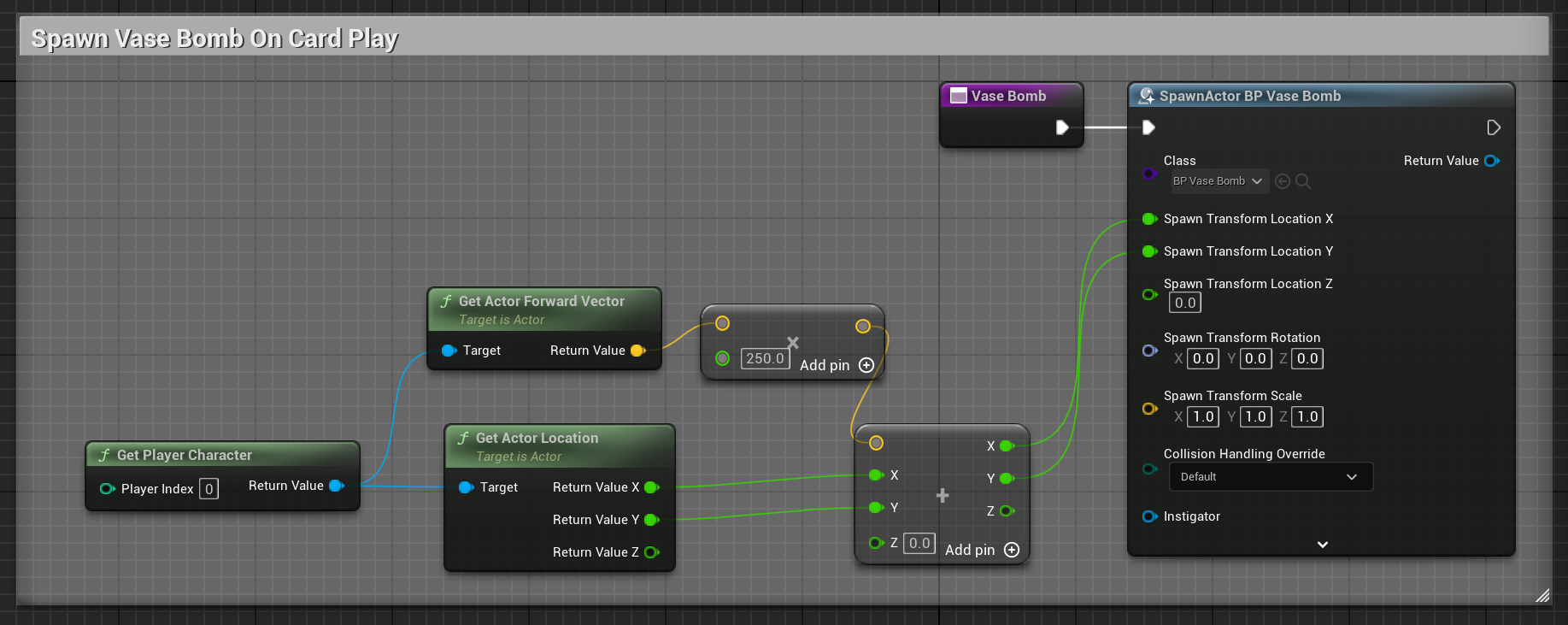Click the Spawn Transform Location X pin
The height and width of the screenshot is (625, 1568).
coord(1149,219)
